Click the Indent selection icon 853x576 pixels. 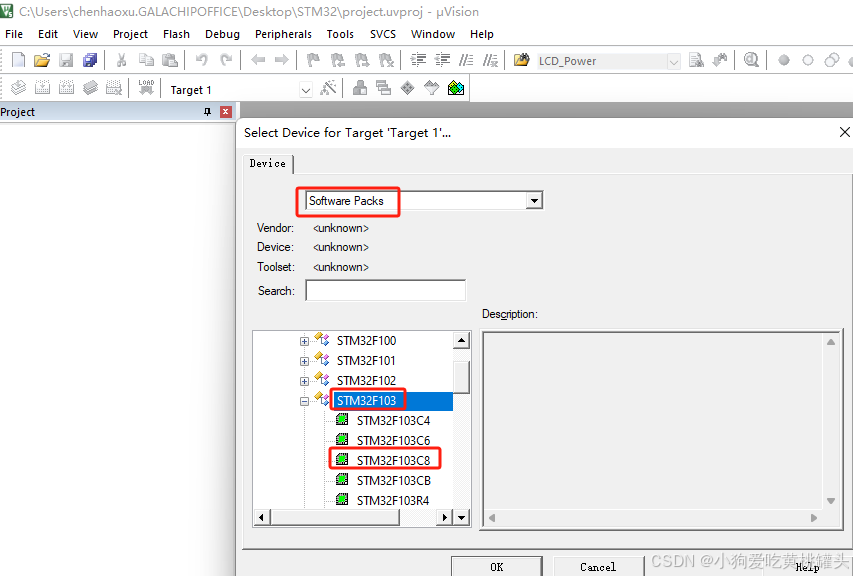point(418,60)
